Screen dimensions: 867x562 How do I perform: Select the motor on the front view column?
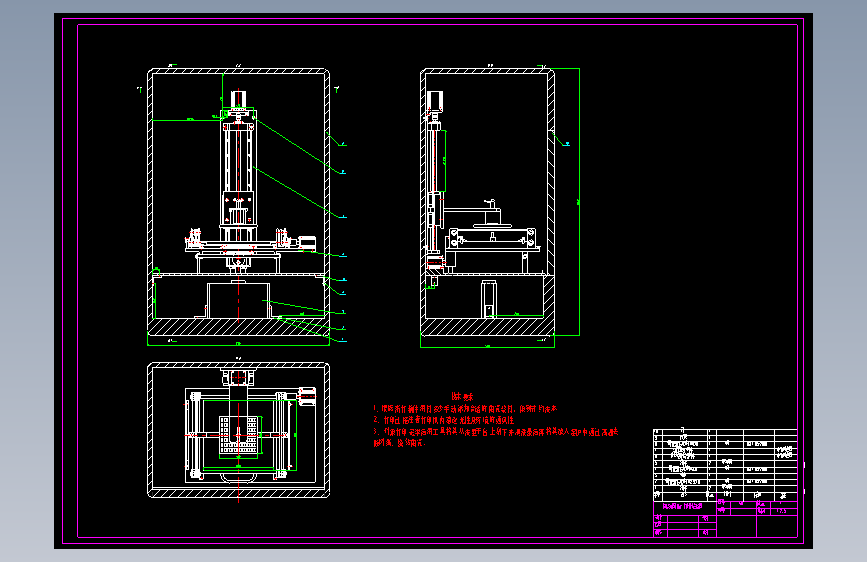(238, 100)
